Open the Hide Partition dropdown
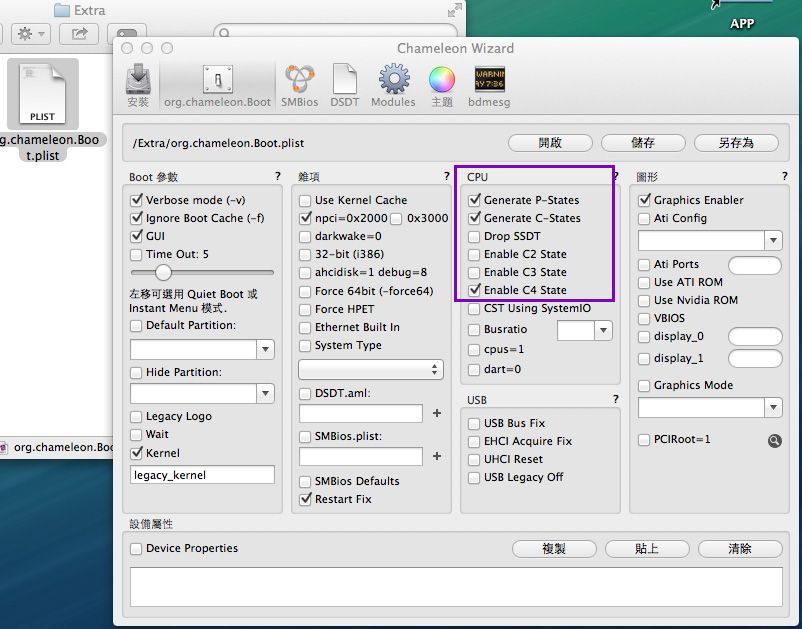This screenshot has width=802, height=629. (265, 393)
